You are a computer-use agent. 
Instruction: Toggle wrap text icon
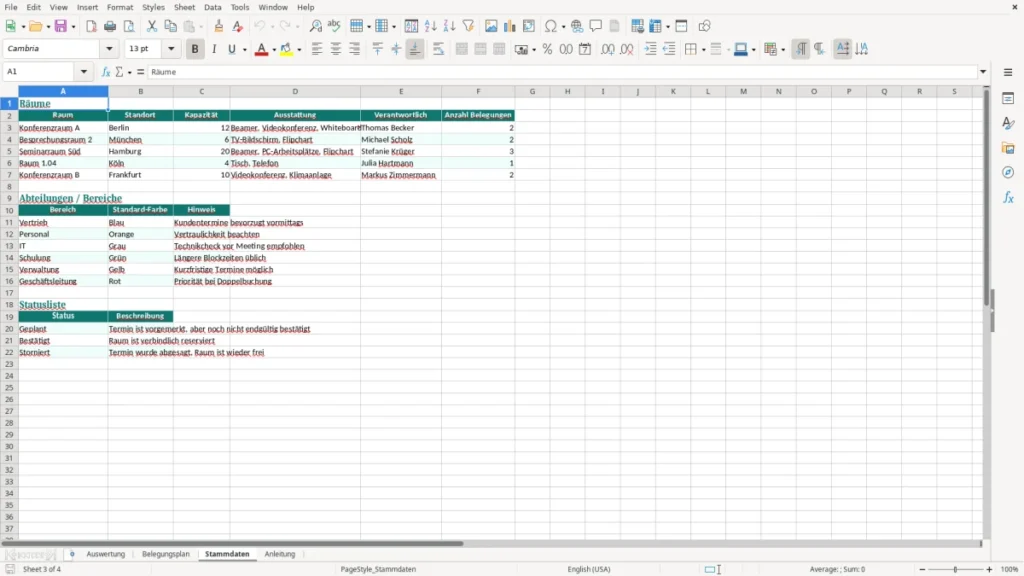click(438, 49)
